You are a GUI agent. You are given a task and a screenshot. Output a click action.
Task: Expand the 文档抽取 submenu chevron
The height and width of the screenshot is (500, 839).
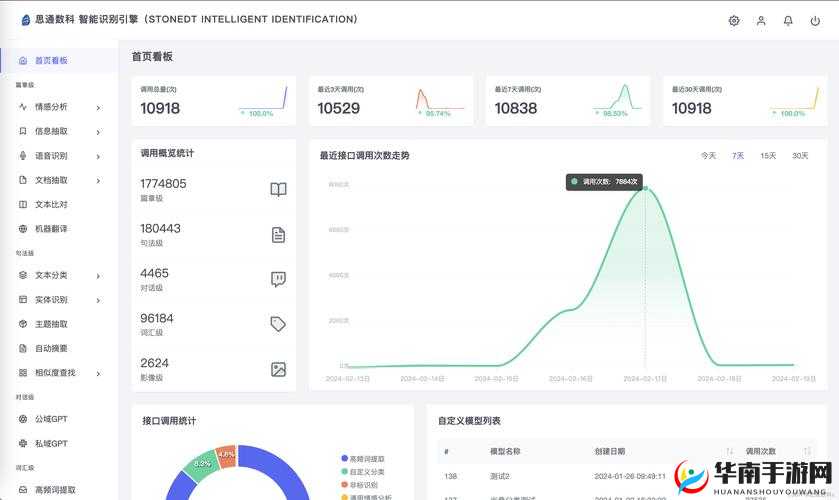tap(98, 180)
